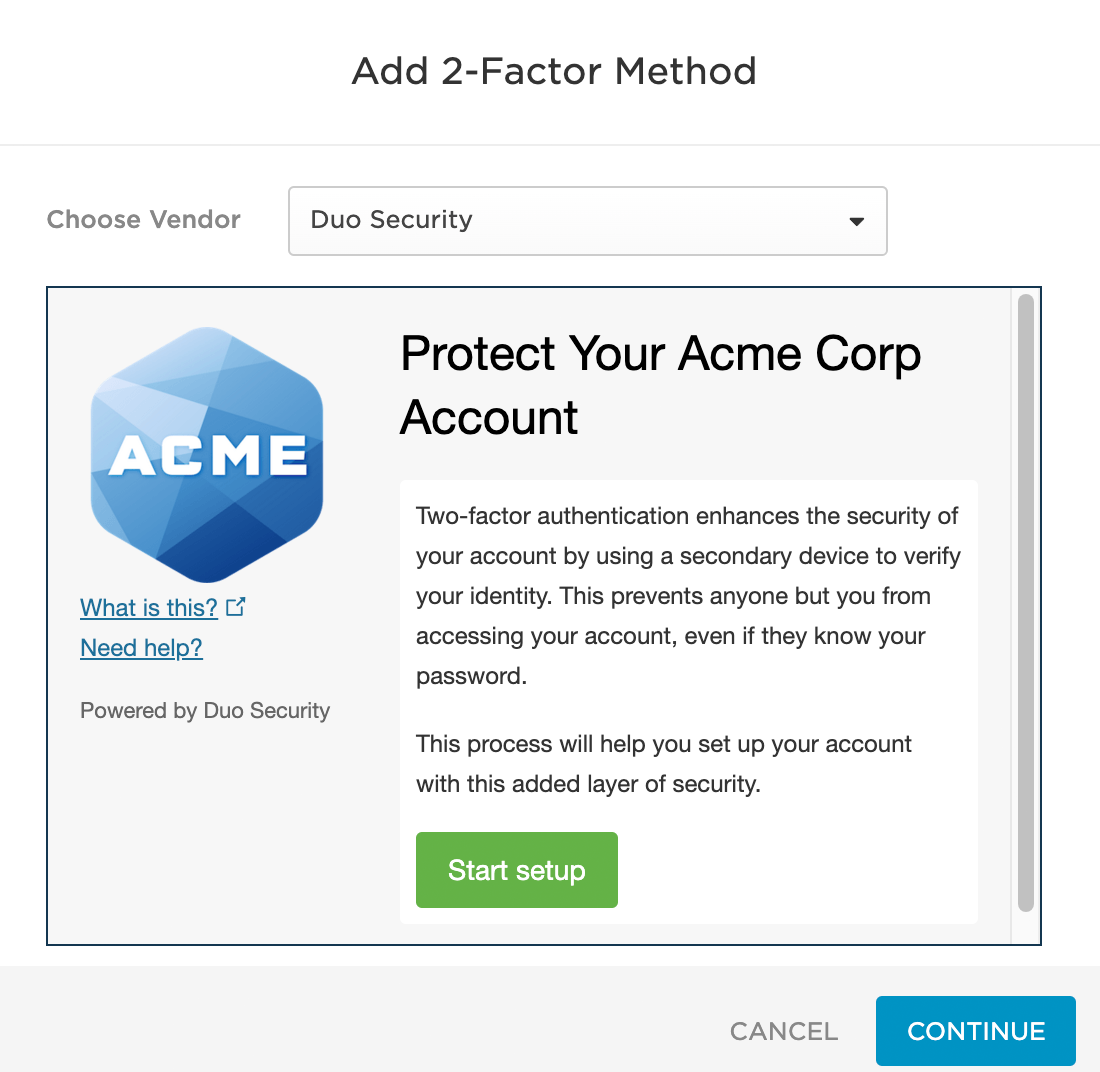Click the two-factor authentication description paragraph
1100x1072 pixels.
coord(688,596)
